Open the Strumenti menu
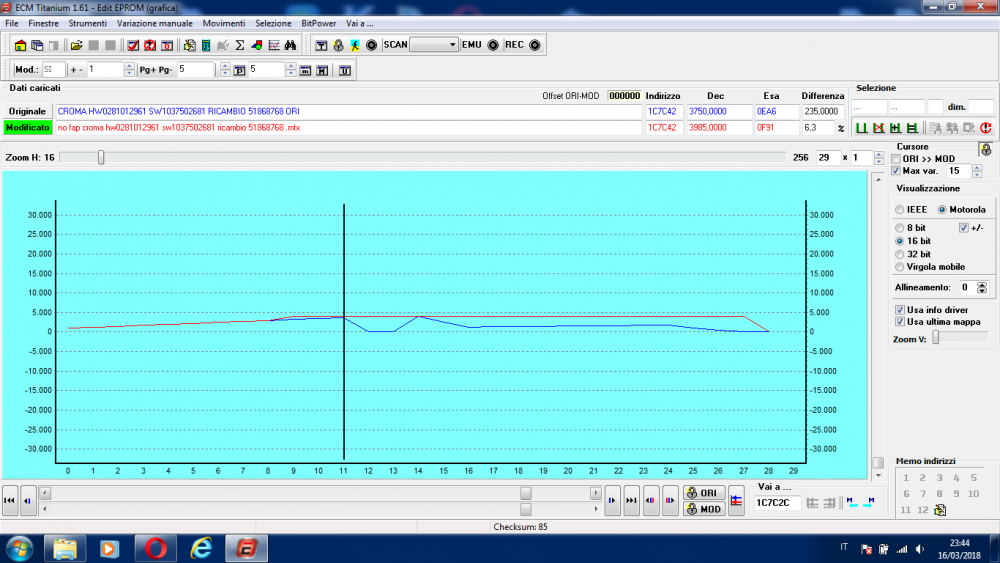This screenshot has width=1000, height=563. point(87,24)
